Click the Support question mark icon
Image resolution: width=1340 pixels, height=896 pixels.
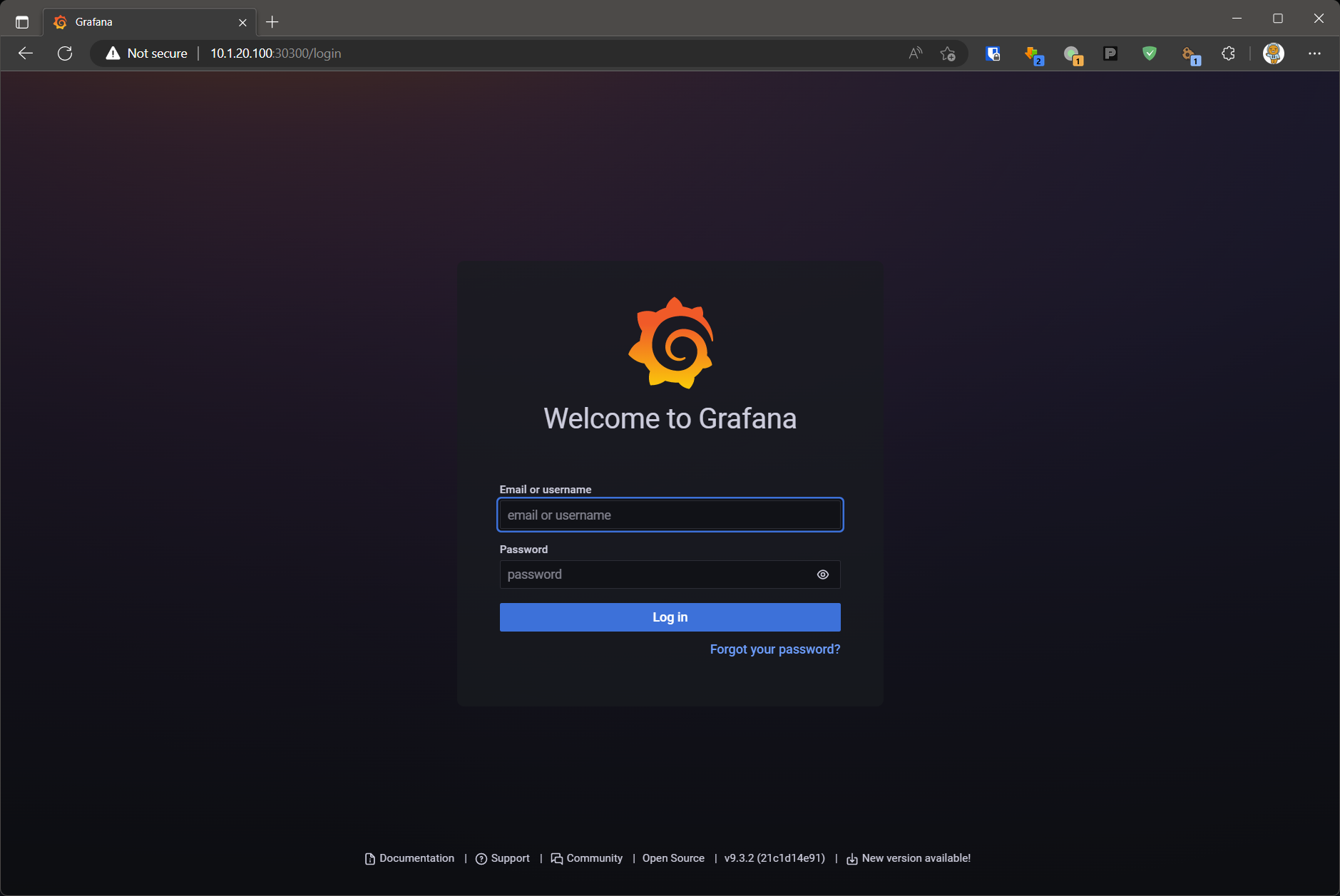(481, 859)
